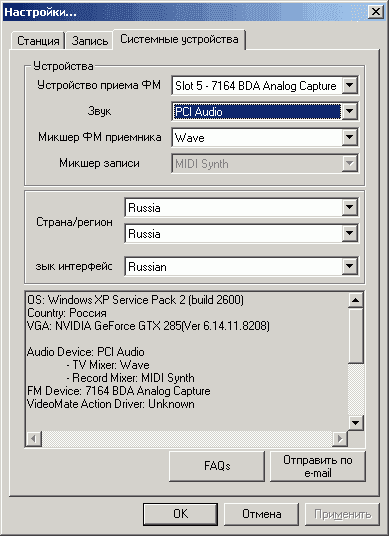Click the vertical scrollbar thumb in info box
Screen dimensions: 389x536
356,335
